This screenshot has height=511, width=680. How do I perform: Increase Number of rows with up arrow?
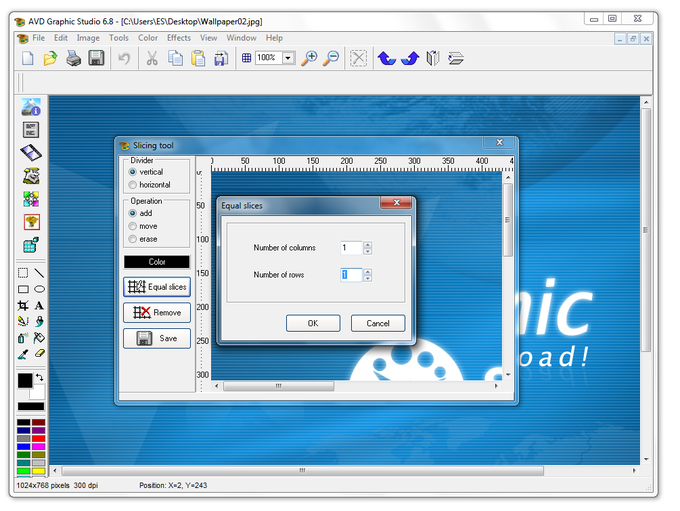pyautogui.click(x=367, y=272)
